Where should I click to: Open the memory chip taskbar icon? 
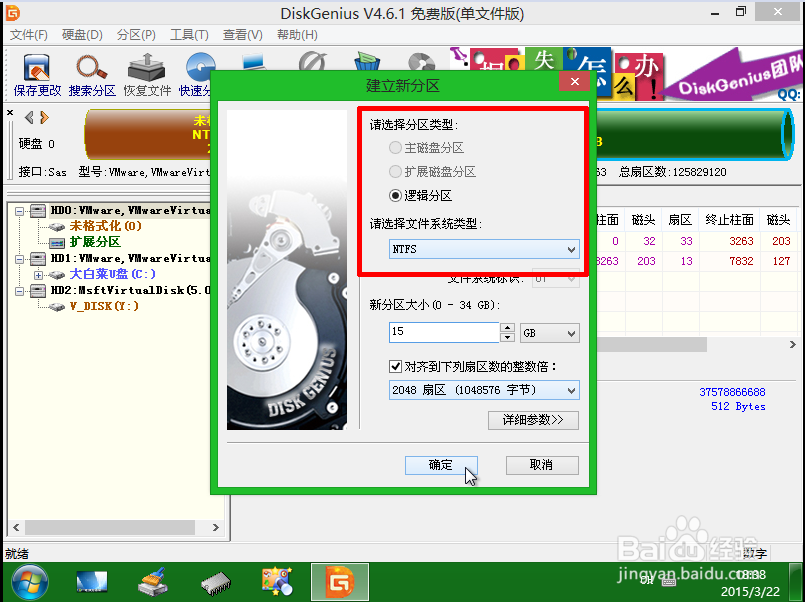pos(216,584)
